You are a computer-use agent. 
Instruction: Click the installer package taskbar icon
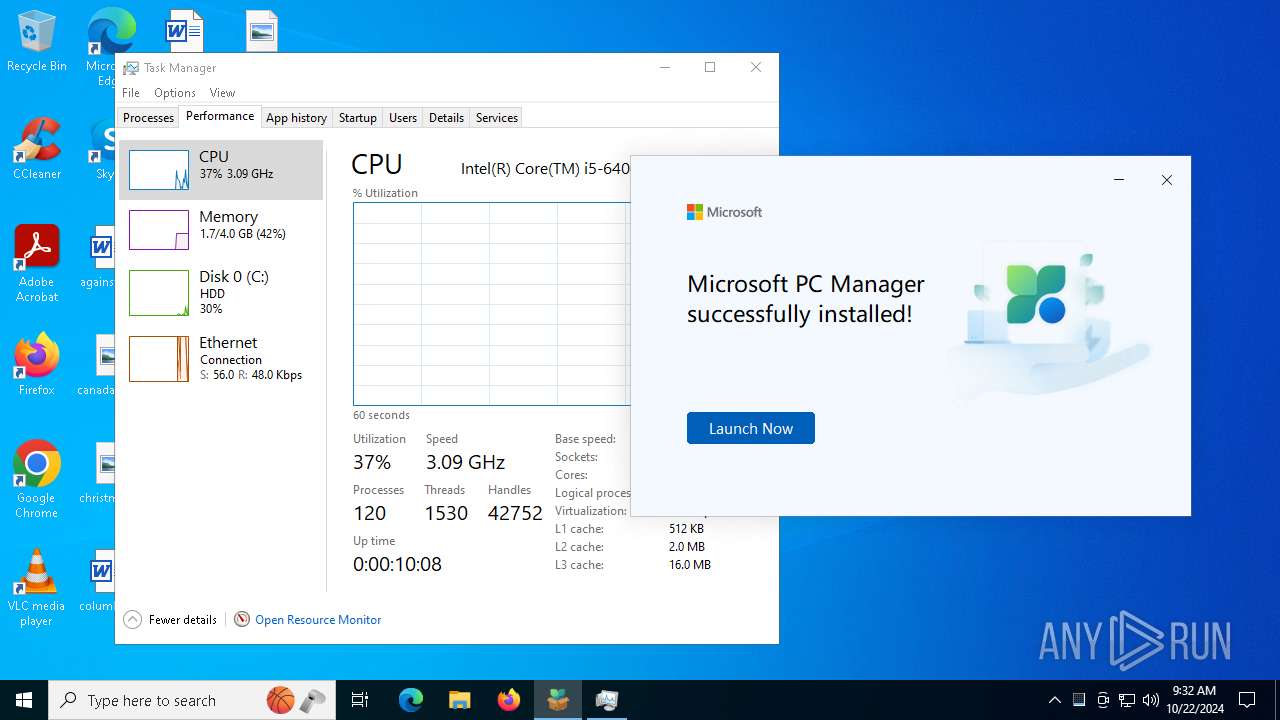(x=558, y=700)
